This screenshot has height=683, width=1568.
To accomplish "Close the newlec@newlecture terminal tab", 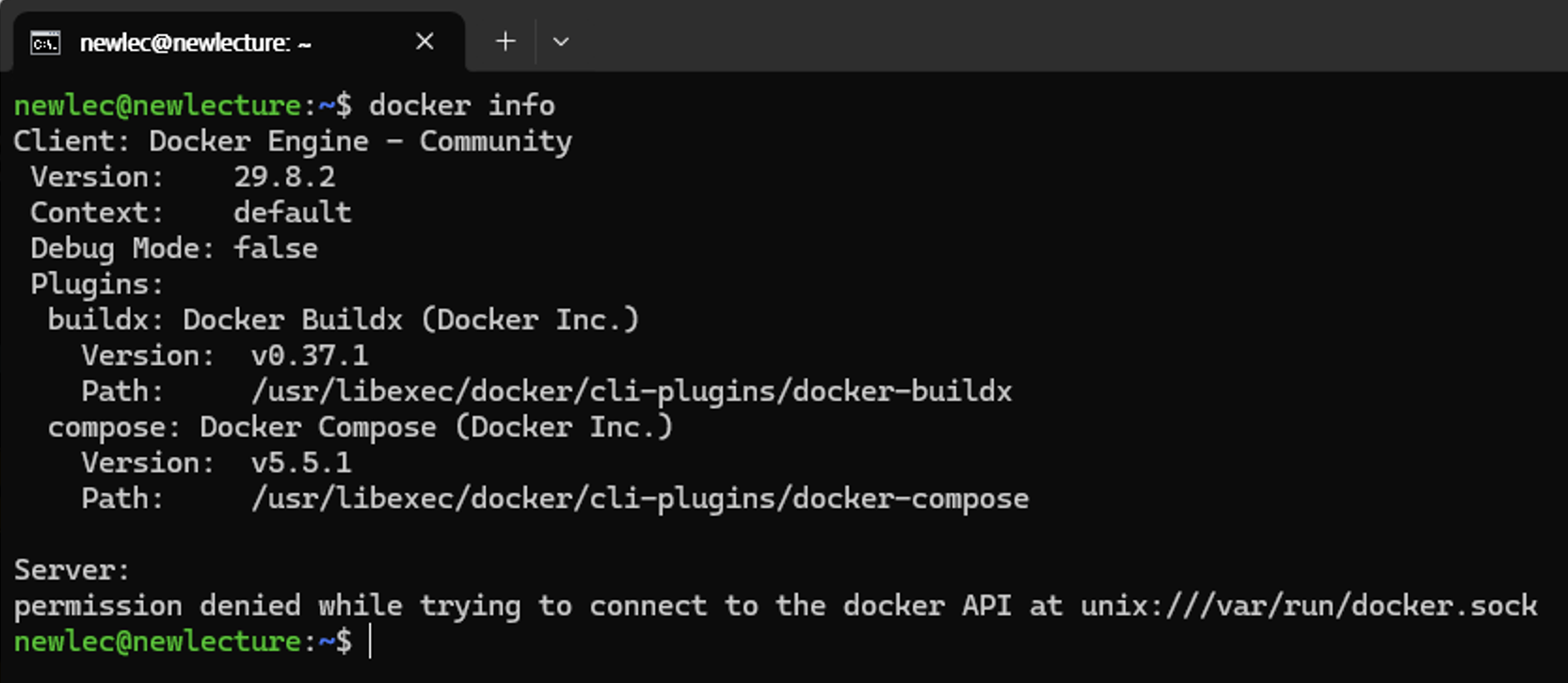I will (424, 41).
